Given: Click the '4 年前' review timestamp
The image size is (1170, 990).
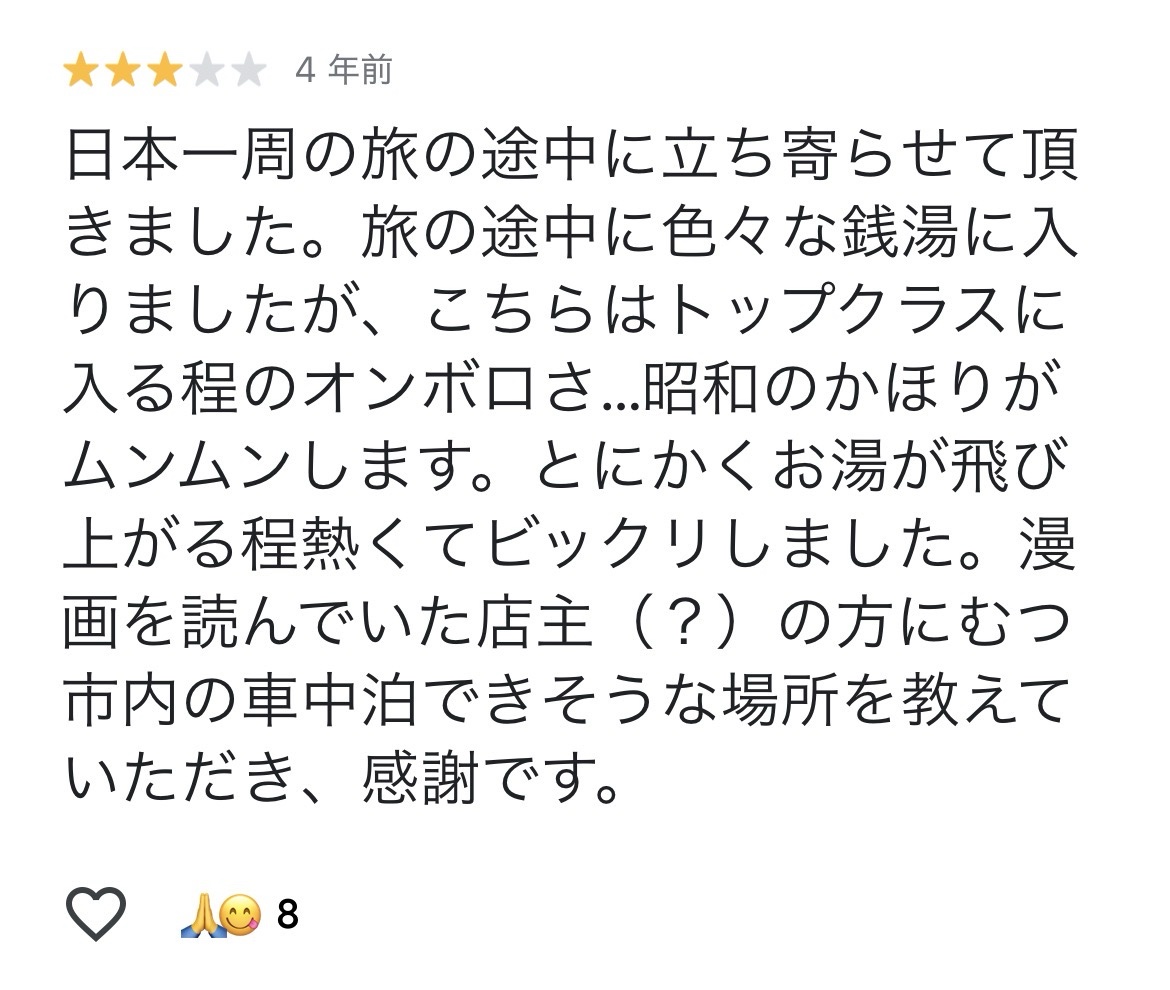Looking at the screenshot, I should pos(343,71).
